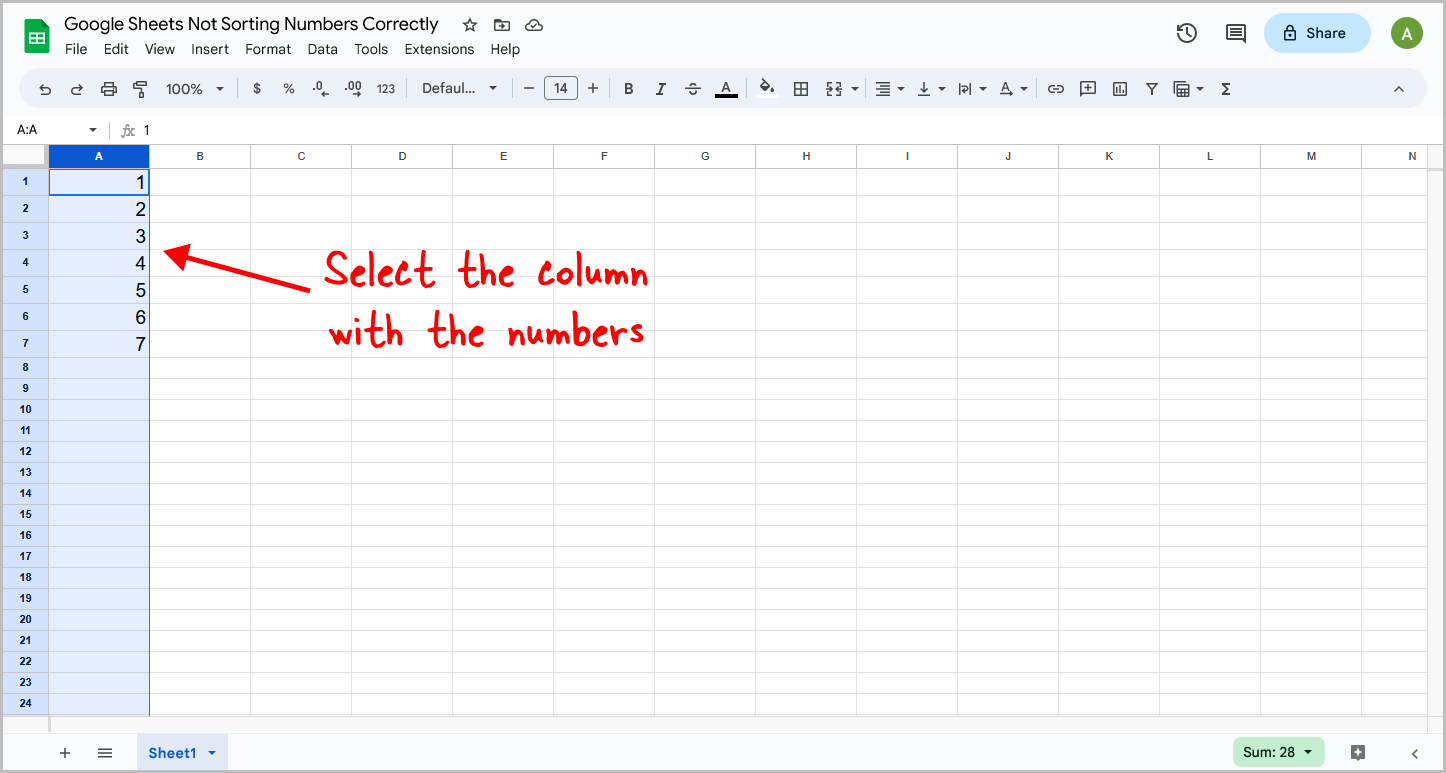
Task: Click the font size field 14
Action: pos(561,89)
